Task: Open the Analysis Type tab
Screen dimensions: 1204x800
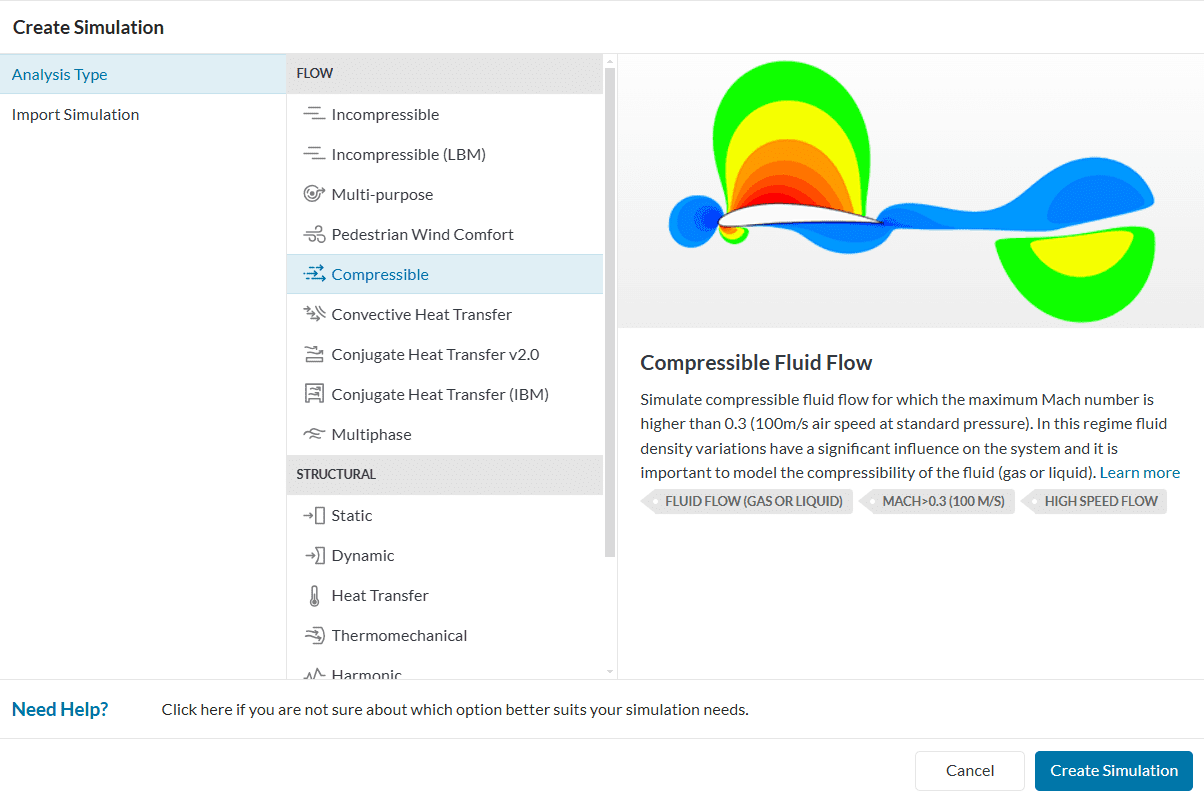Action: pos(60,75)
